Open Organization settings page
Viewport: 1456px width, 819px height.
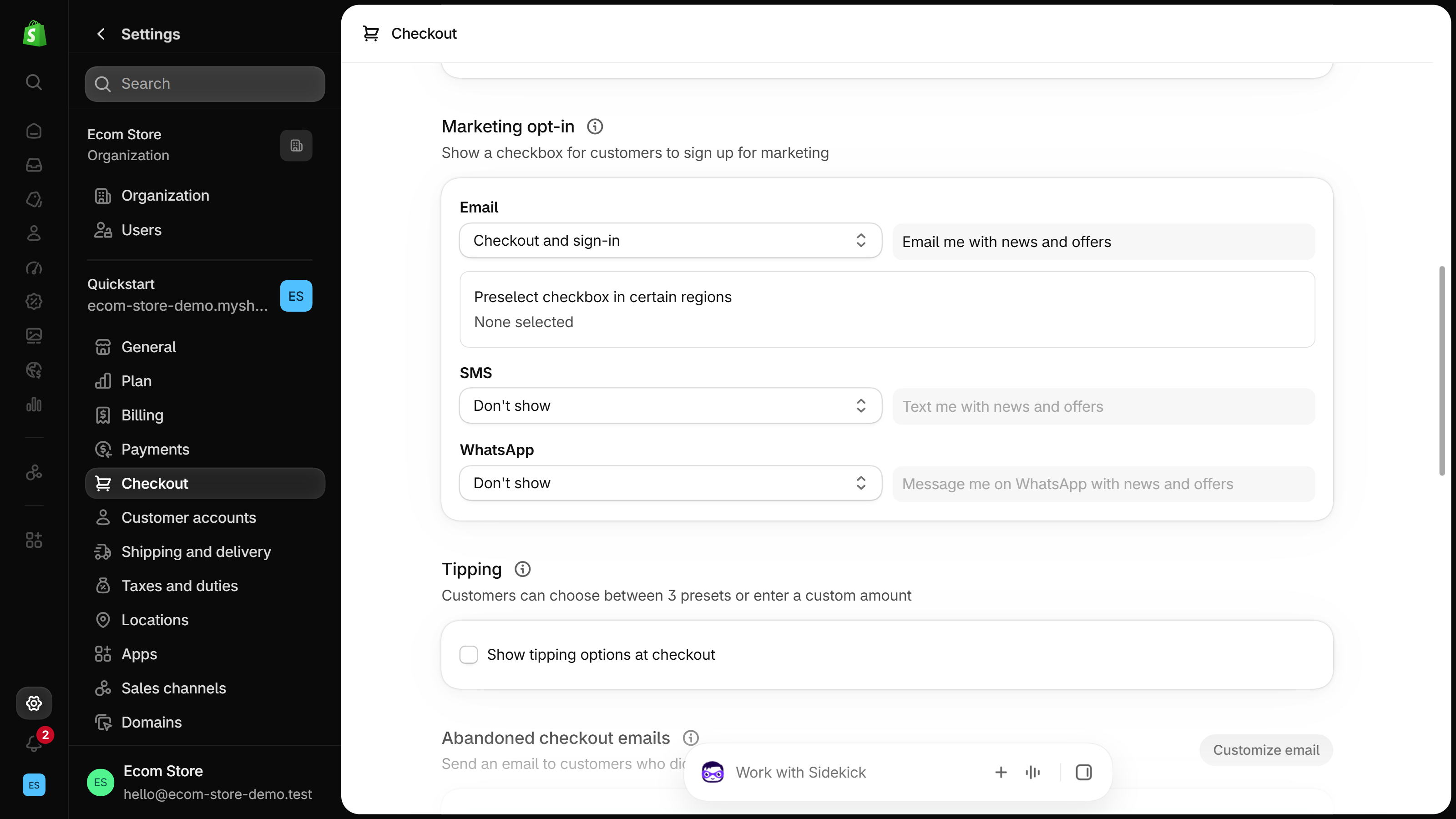click(205, 196)
